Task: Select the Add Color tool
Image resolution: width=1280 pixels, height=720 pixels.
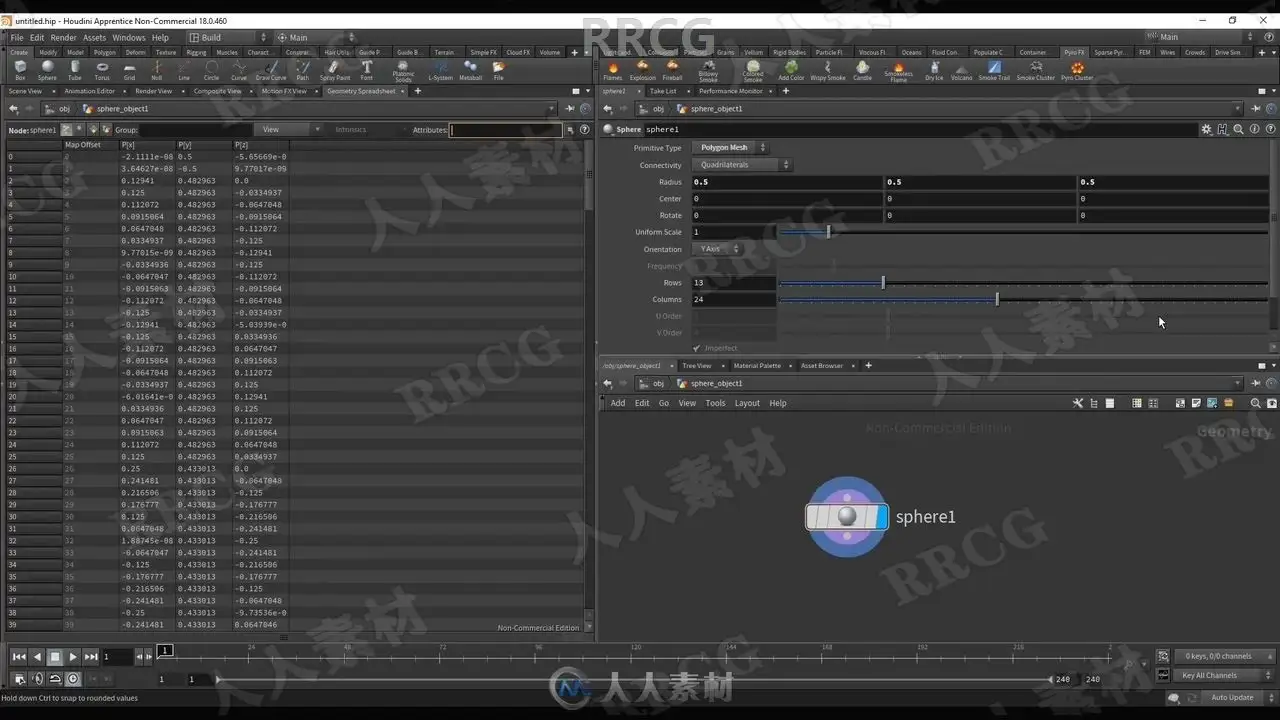Action: [x=791, y=70]
